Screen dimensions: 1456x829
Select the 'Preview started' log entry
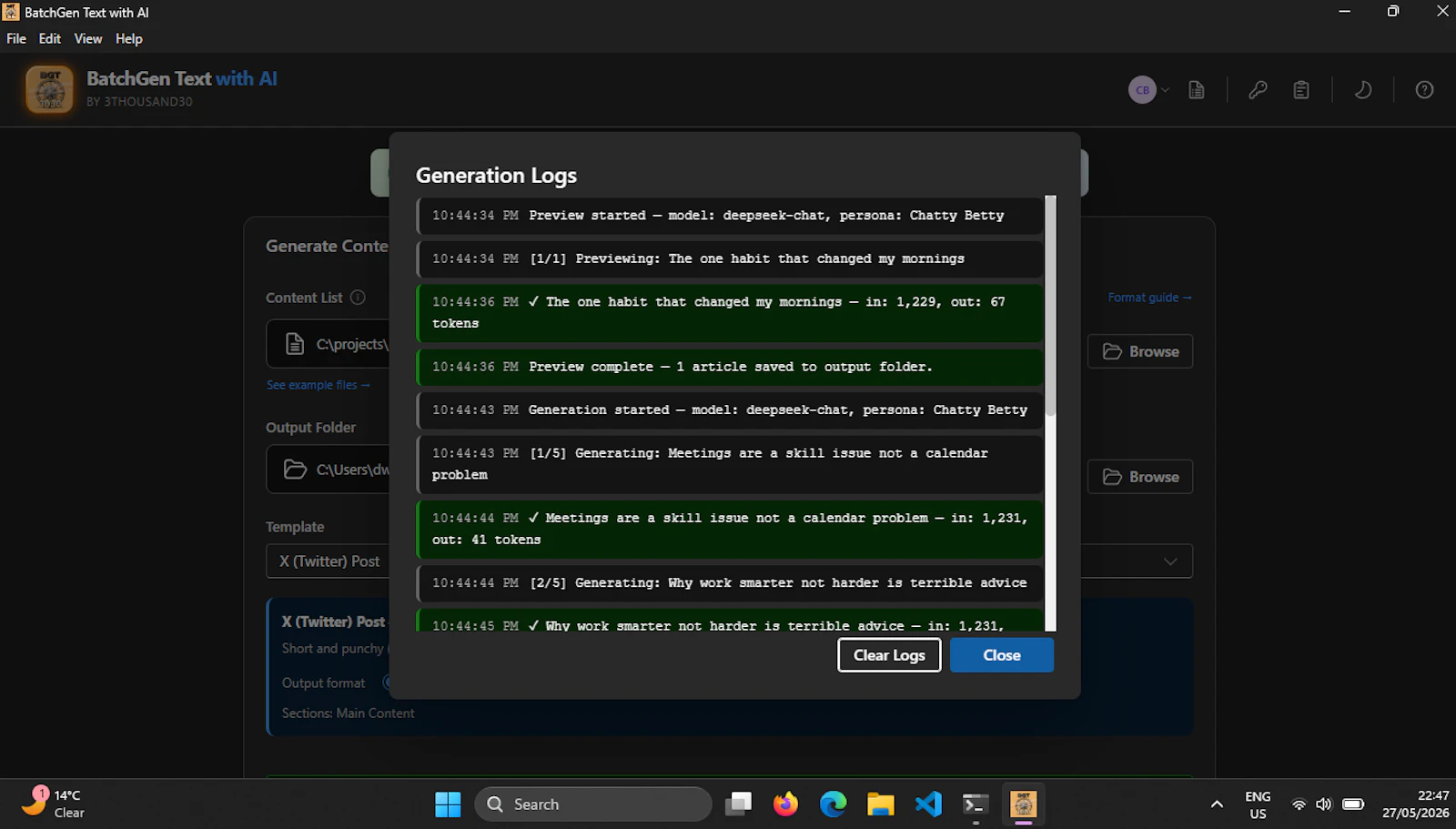click(x=730, y=216)
